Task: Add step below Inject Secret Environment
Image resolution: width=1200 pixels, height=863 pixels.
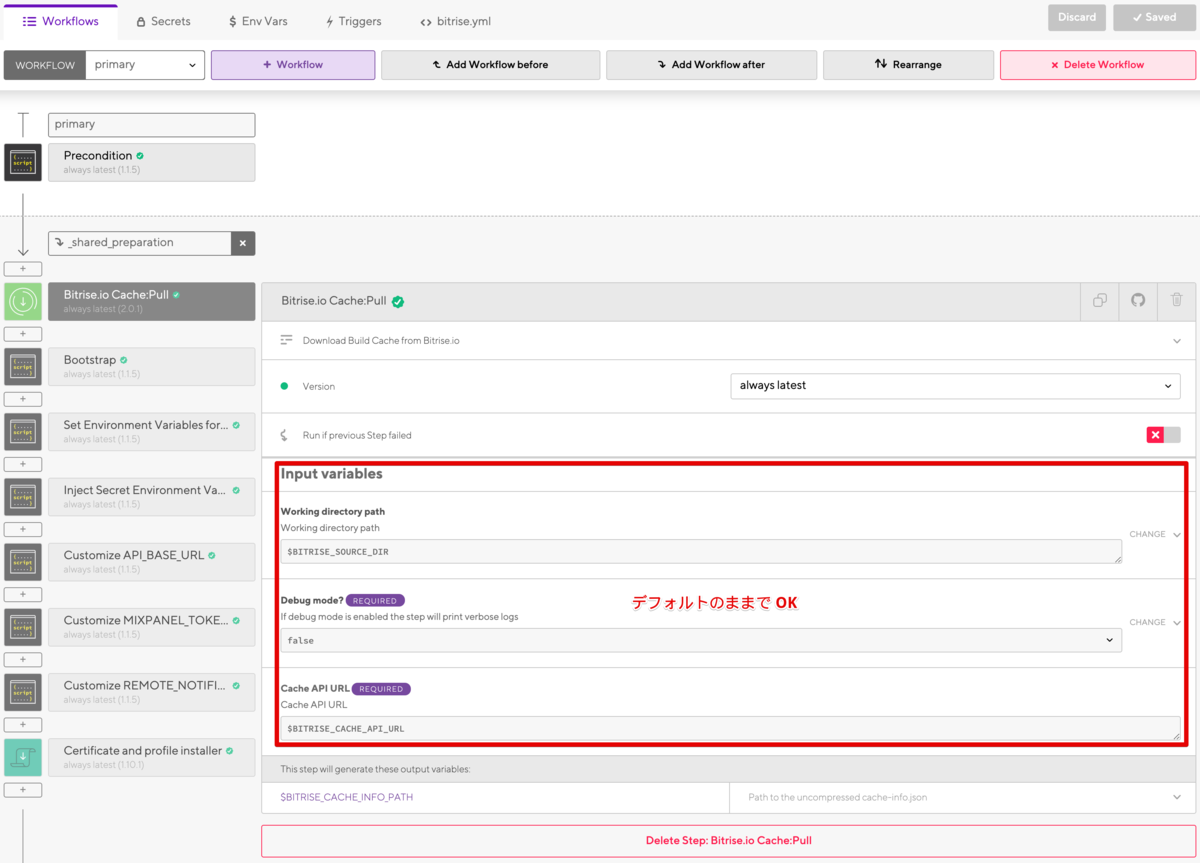Action: point(23,529)
